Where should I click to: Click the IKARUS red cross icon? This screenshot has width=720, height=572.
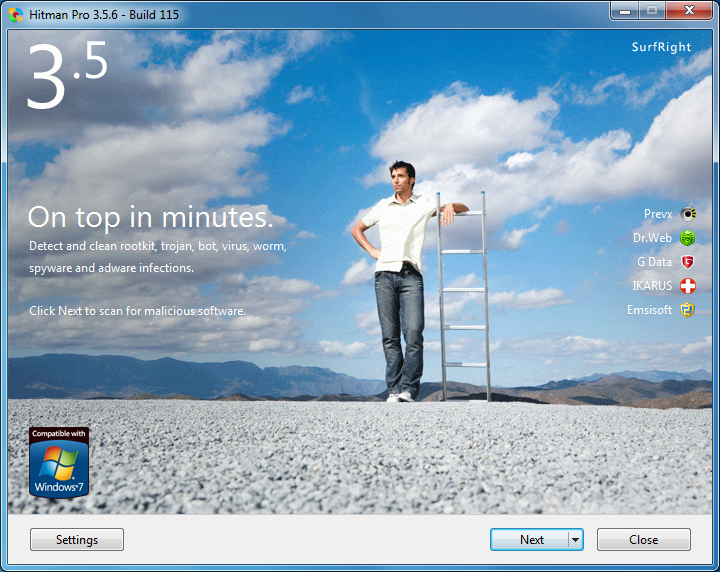coord(687,286)
